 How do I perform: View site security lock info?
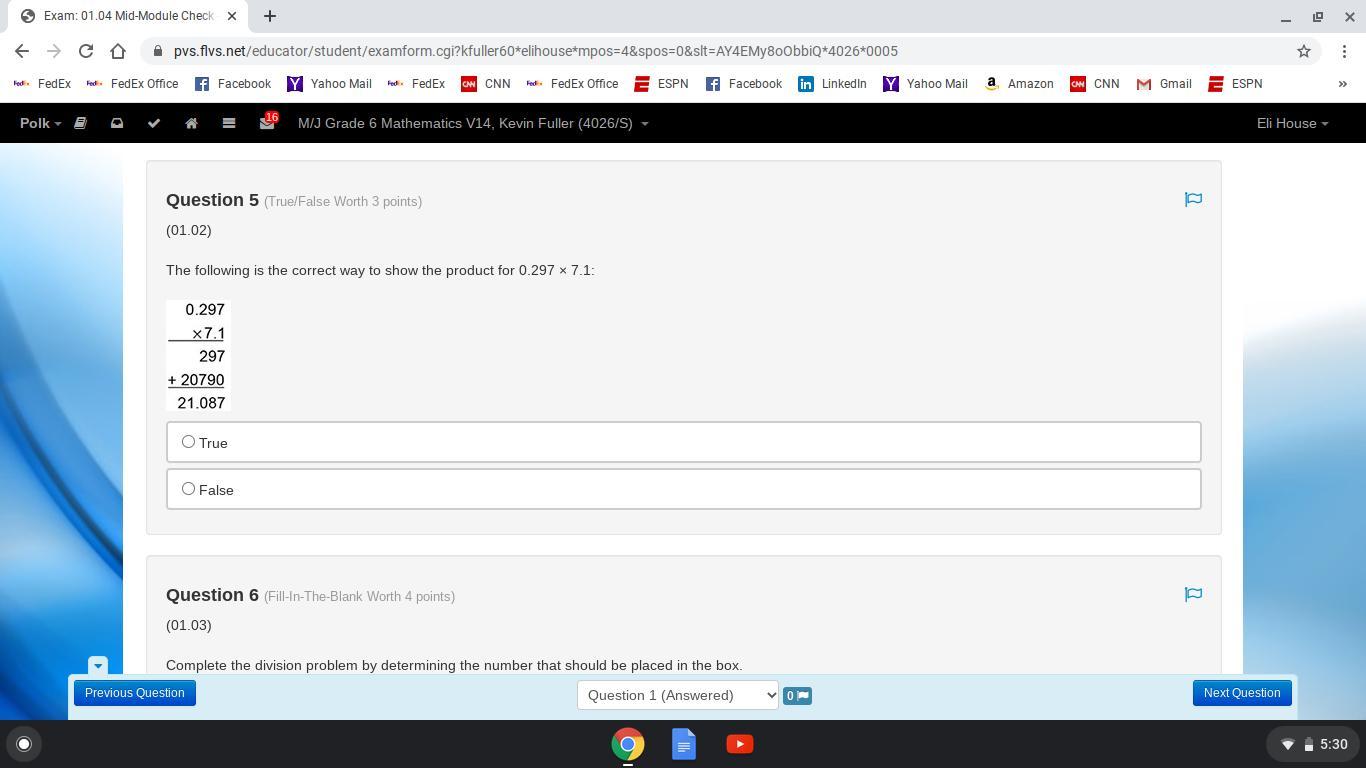tap(158, 51)
